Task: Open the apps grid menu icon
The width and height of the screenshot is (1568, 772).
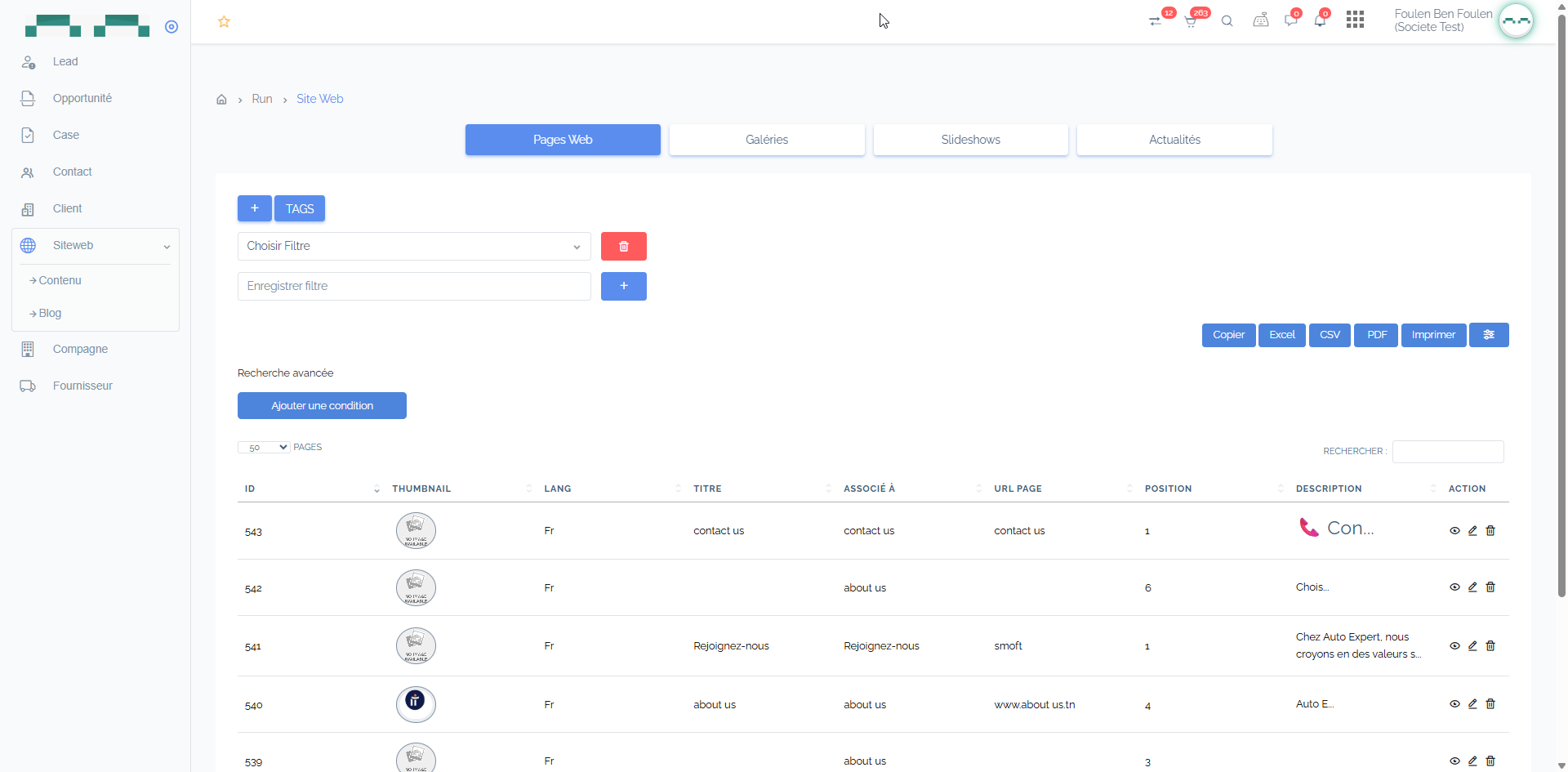Action: tap(1355, 20)
